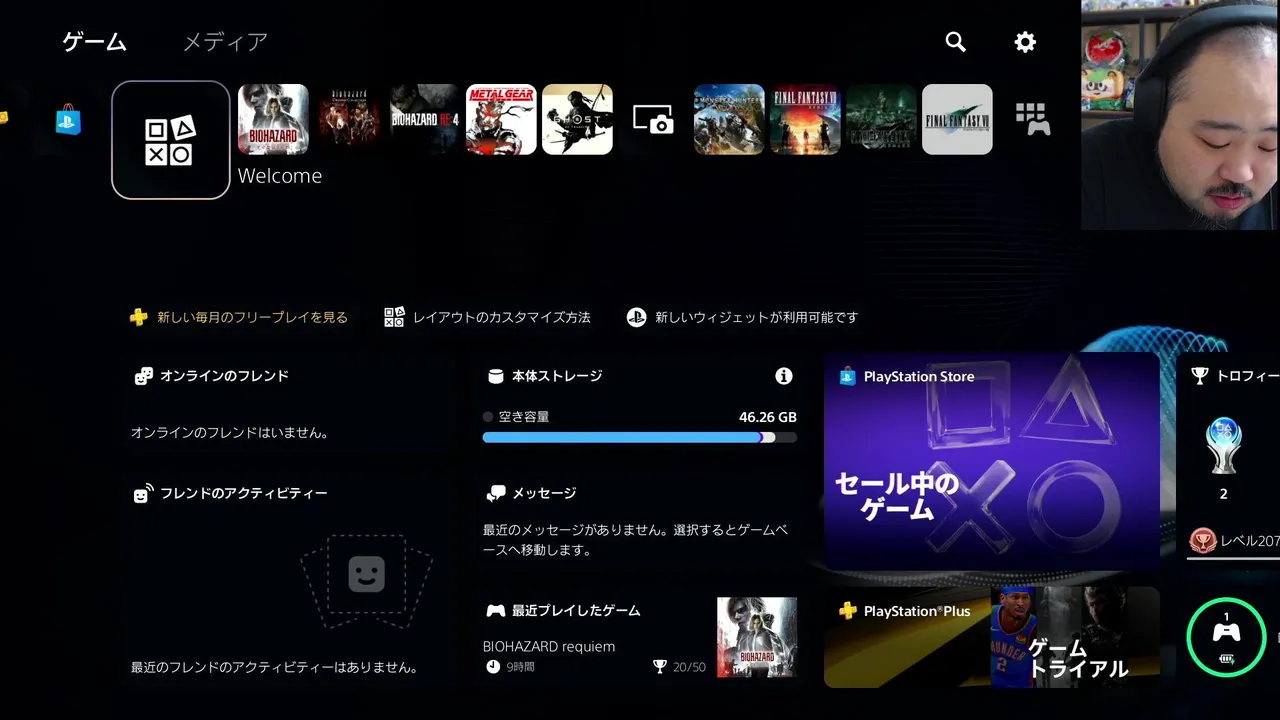1280x720 pixels.
Task: Open the PlayStation Plus ゲームトライアル card
Action: pos(992,637)
